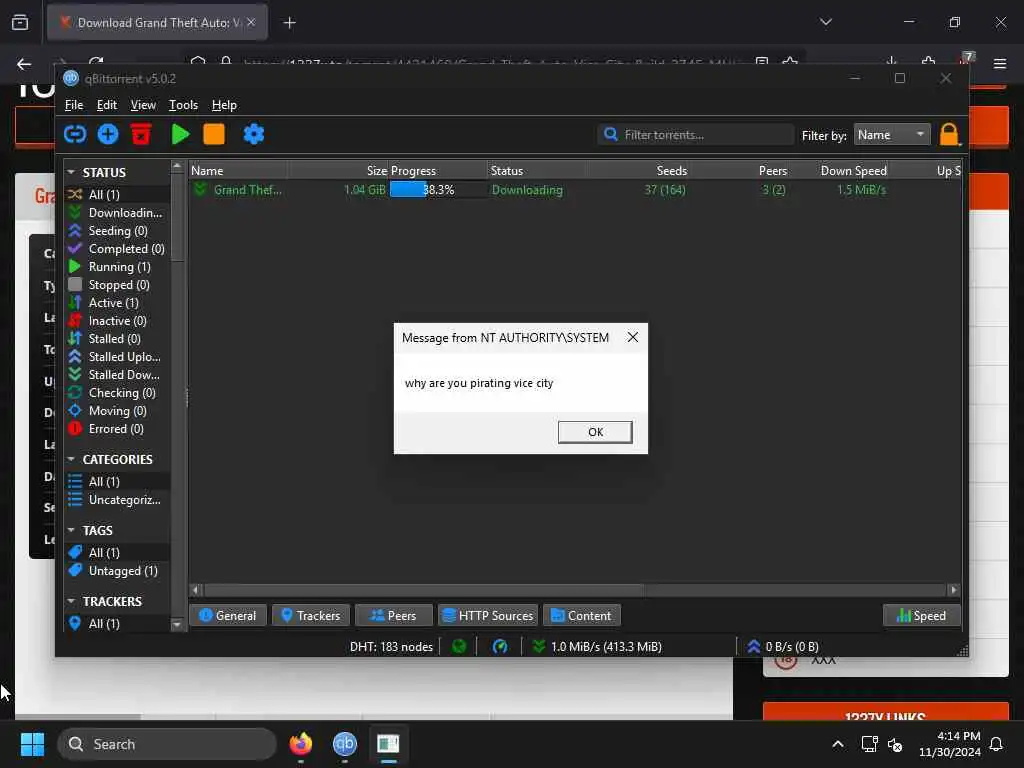The height and width of the screenshot is (768, 1024).
Task: Click the global download speed indicator
Action: pyautogui.click(x=598, y=647)
